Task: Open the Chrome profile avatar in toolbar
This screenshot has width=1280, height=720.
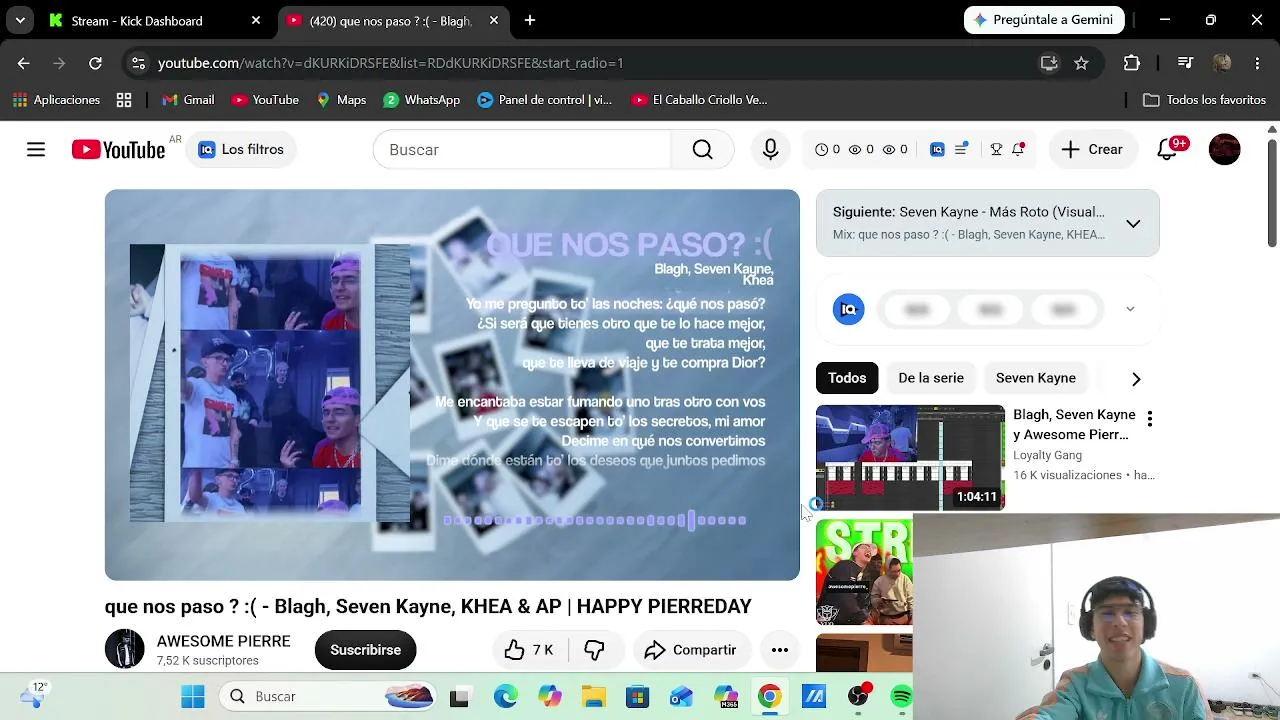Action: 1222,63
